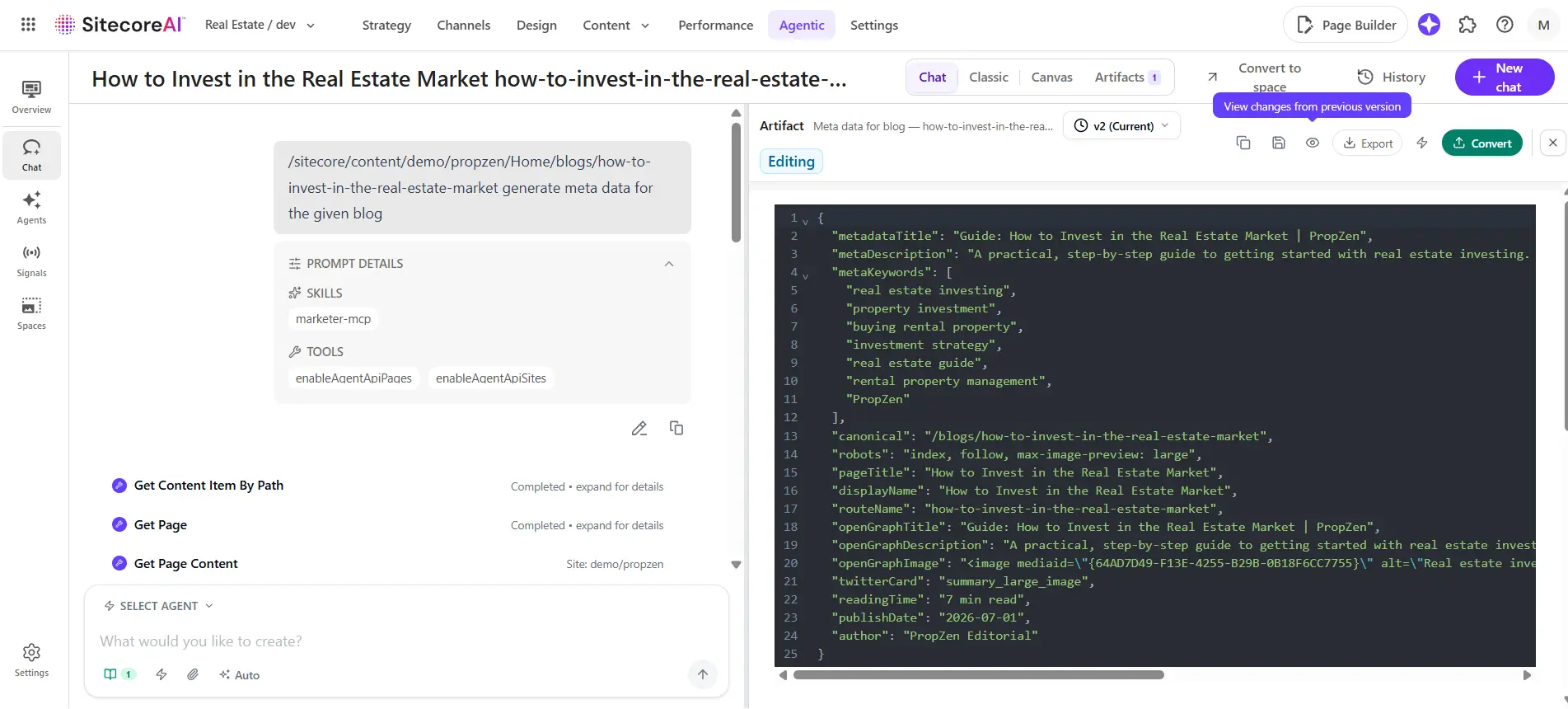Expand Get Content Item By Path details

point(587,486)
